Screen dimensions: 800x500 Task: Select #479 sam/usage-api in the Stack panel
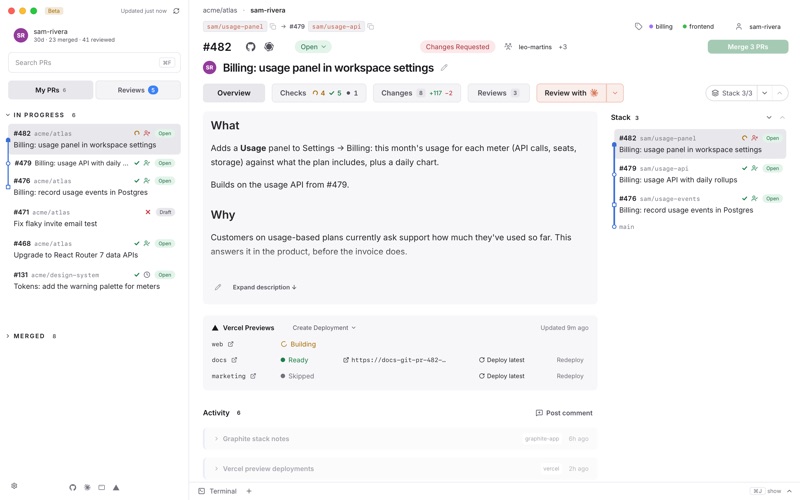click(x=700, y=174)
